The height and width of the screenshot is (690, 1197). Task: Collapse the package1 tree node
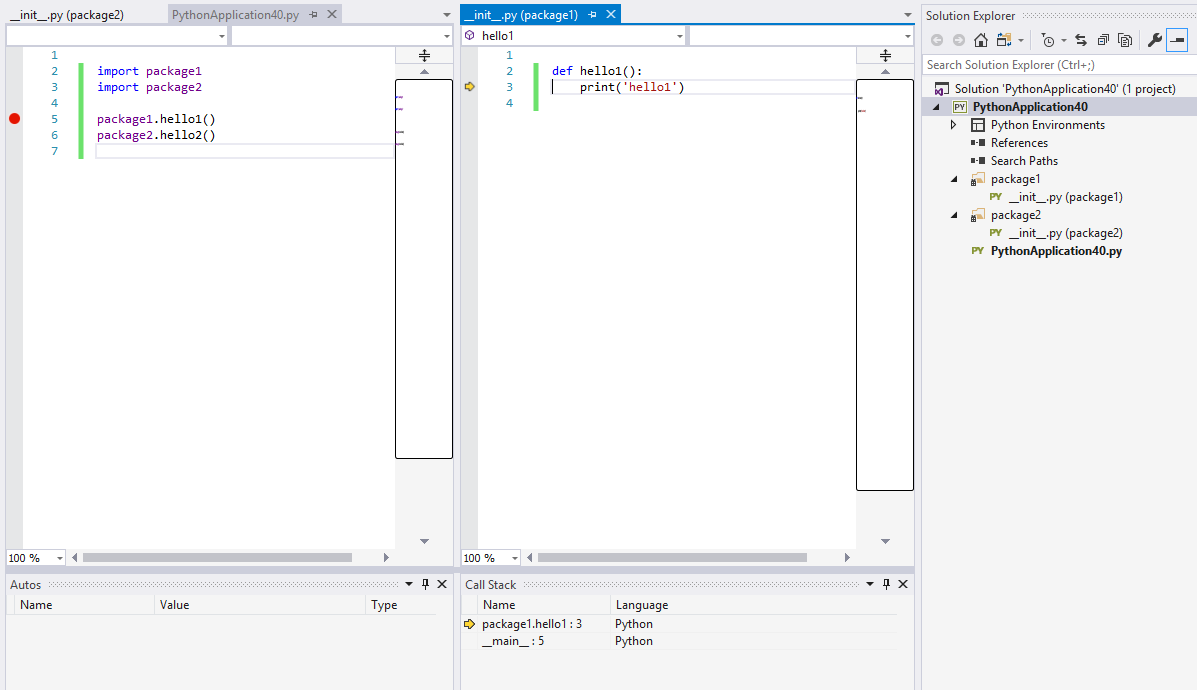(x=953, y=178)
